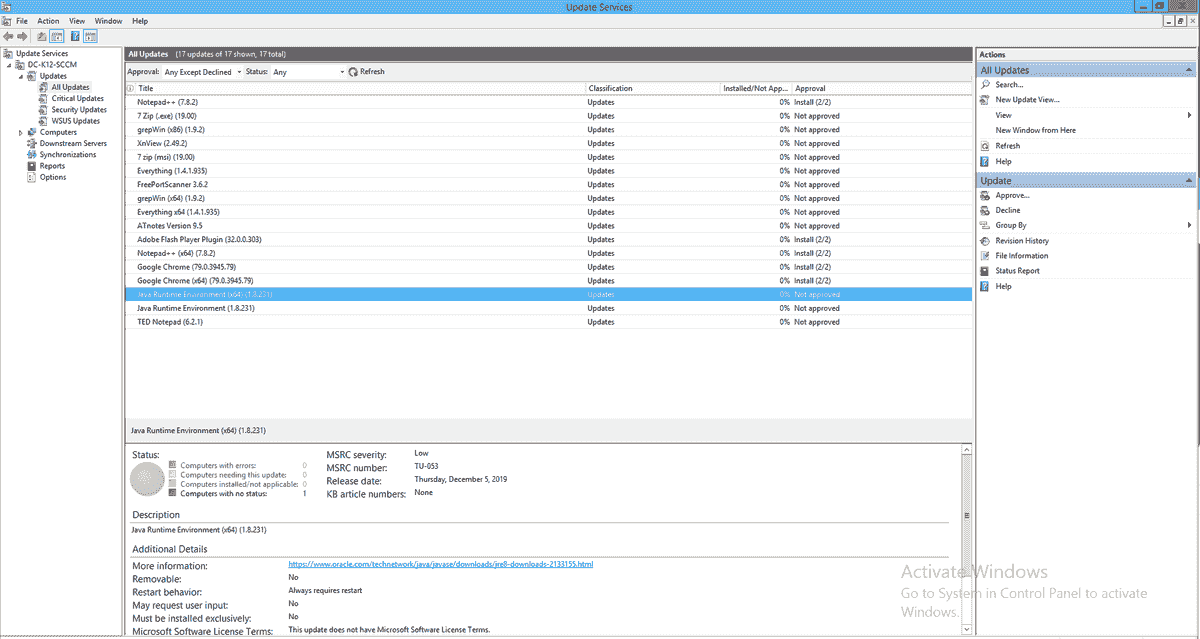The width and height of the screenshot is (1200, 639).
Task: Click New Update View... in Actions pane
Action: click(x=1027, y=100)
